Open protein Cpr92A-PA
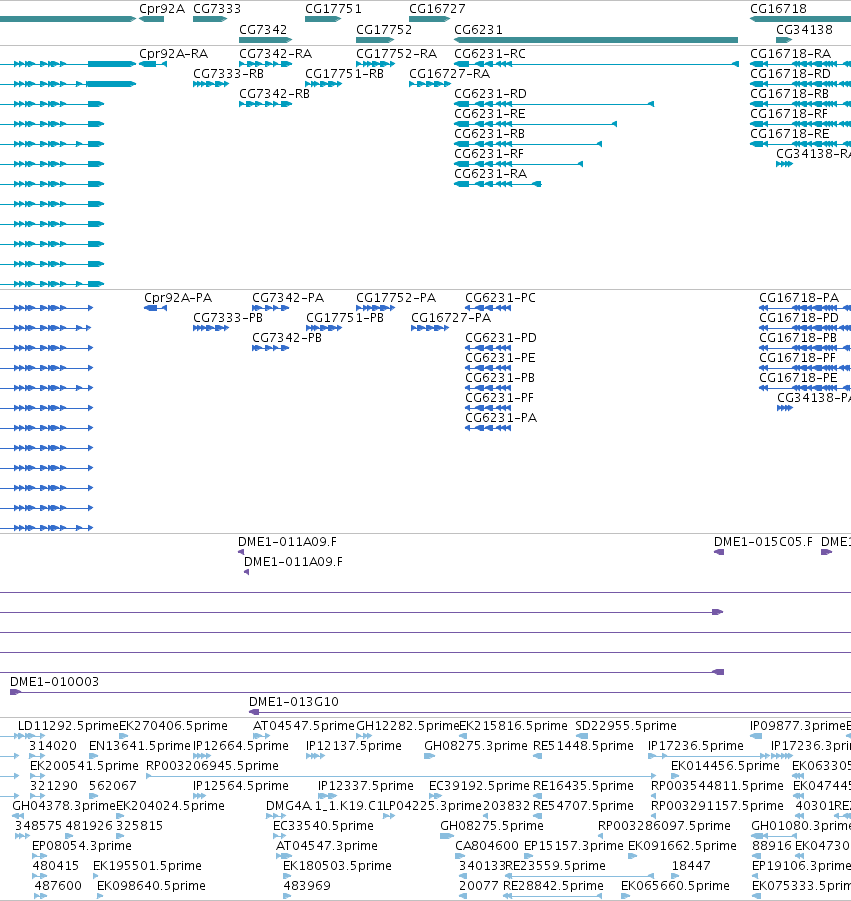The image size is (851, 901). point(178,298)
